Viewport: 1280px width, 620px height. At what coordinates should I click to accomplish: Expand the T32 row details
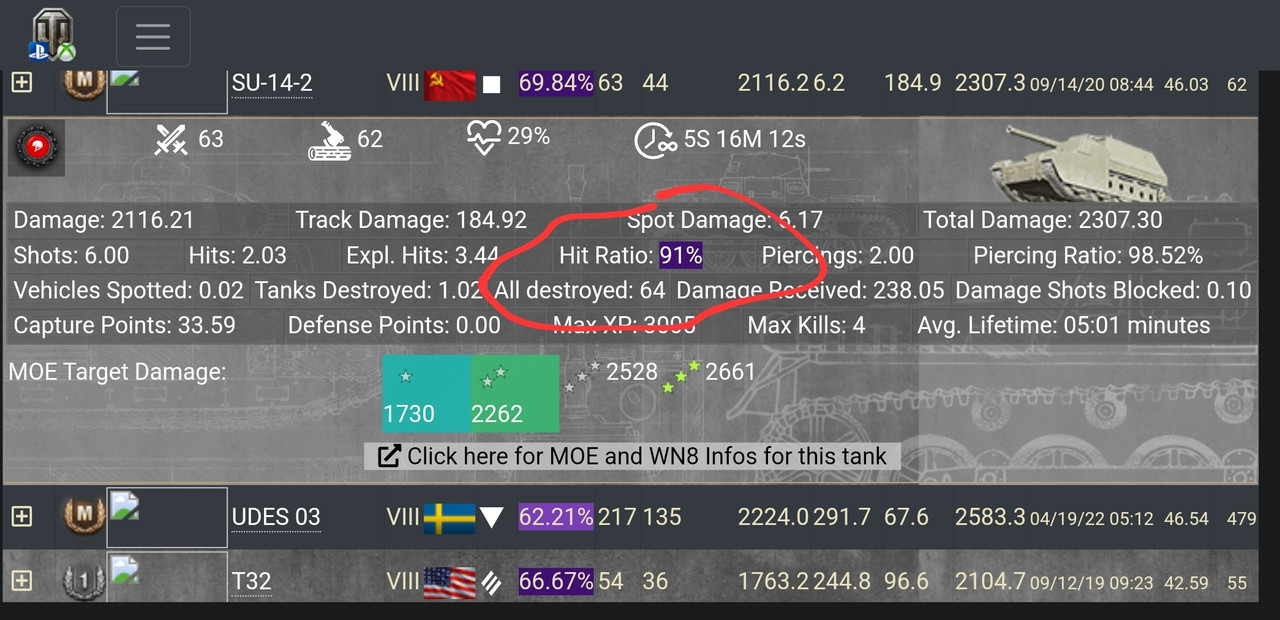point(21,580)
